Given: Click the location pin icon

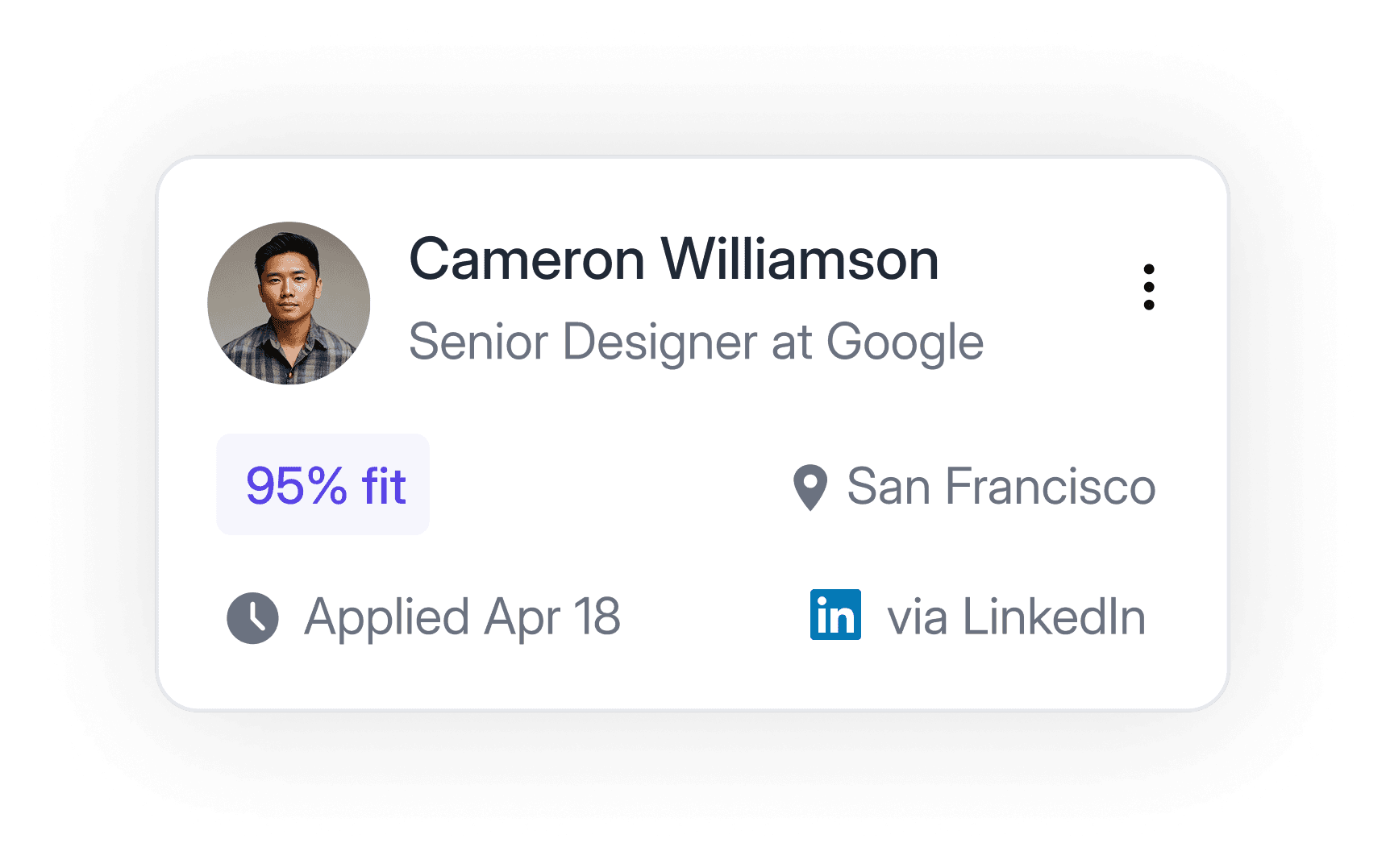Looking at the screenshot, I should (810, 488).
